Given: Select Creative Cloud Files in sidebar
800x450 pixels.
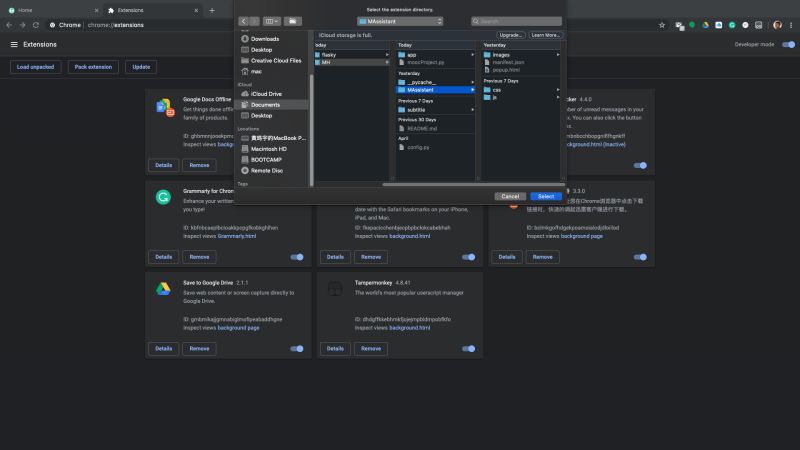Looking at the screenshot, I should pyautogui.click(x=273, y=60).
